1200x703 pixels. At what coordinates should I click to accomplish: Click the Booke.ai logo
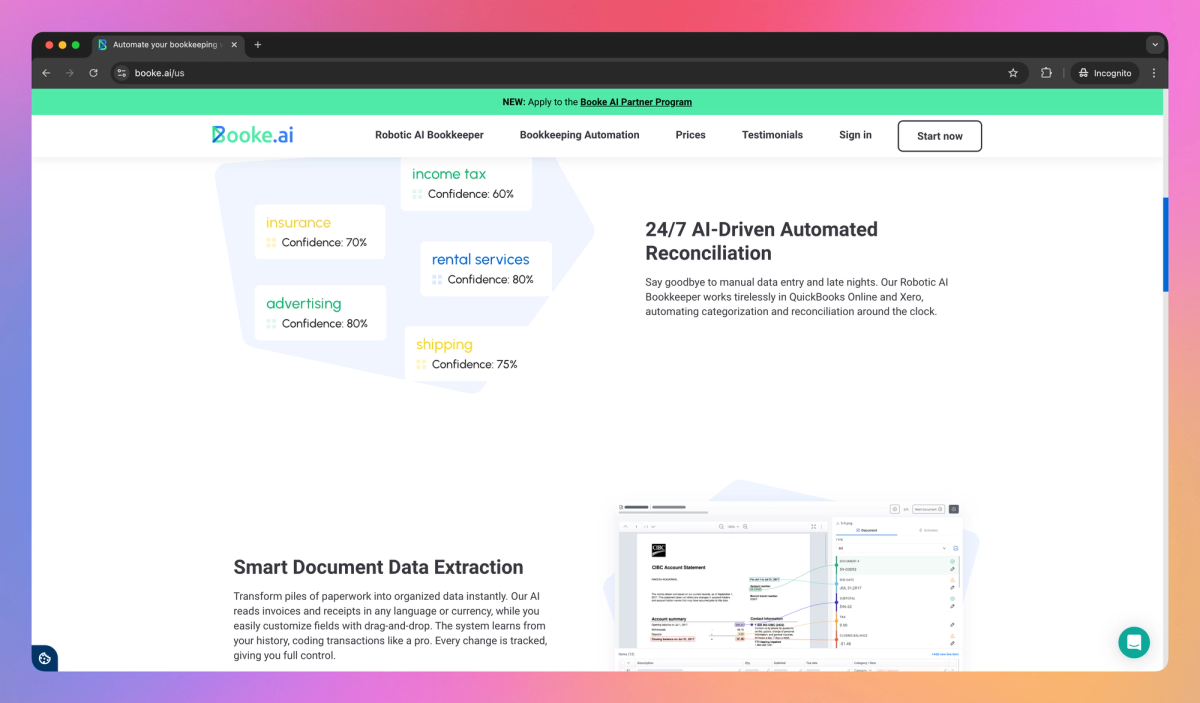click(251, 134)
